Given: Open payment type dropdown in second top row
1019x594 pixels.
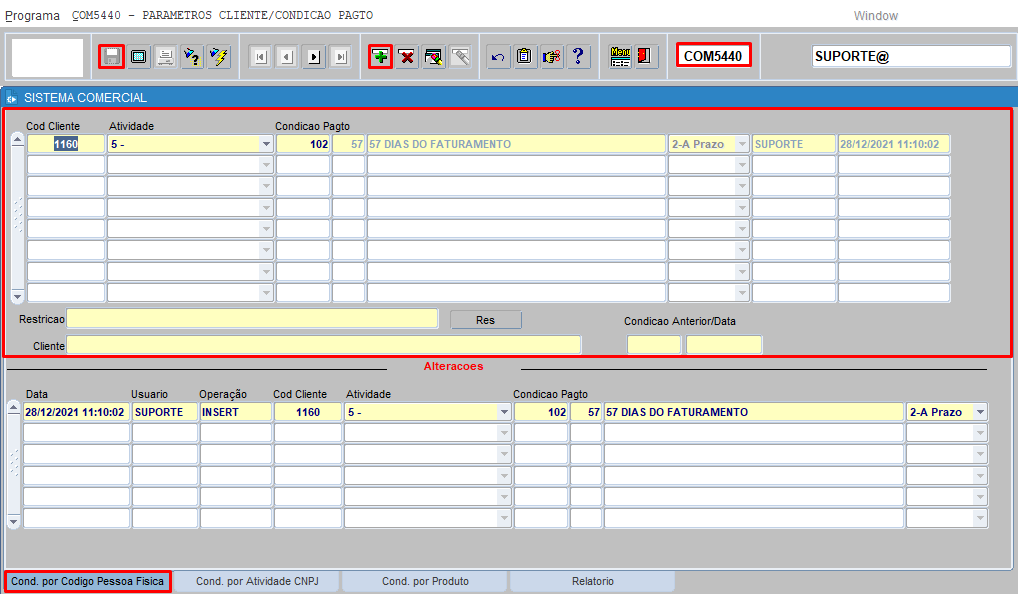Looking at the screenshot, I should tap(742, 165).
